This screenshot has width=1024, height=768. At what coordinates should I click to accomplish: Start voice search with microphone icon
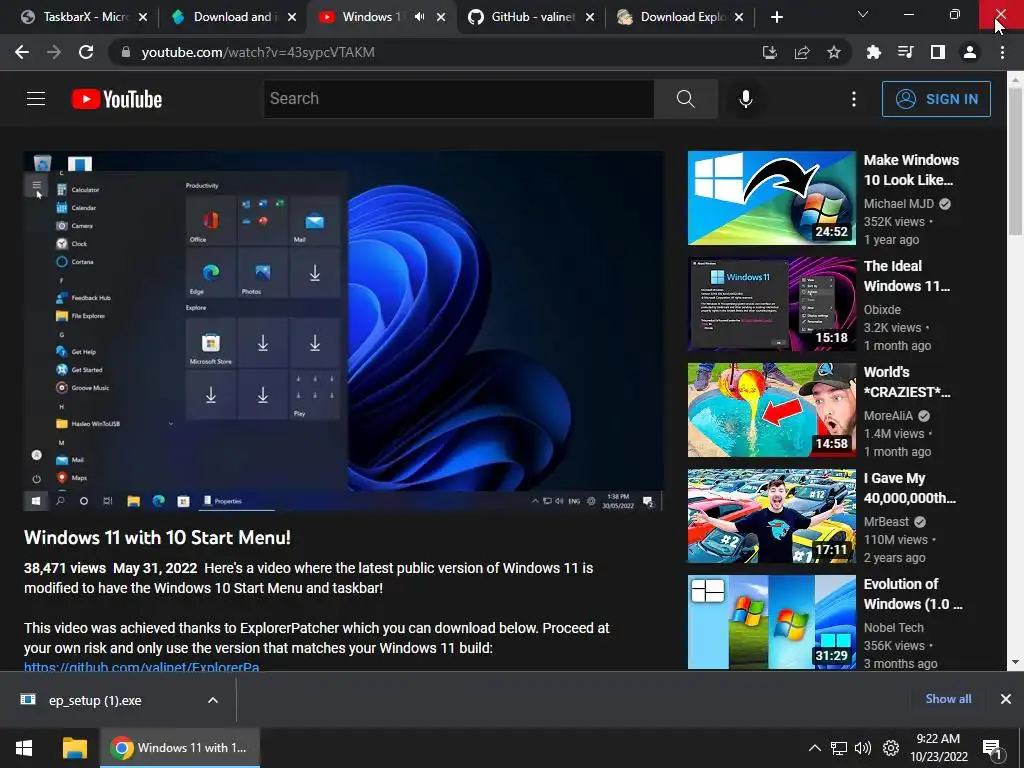[x=746, y=99]
